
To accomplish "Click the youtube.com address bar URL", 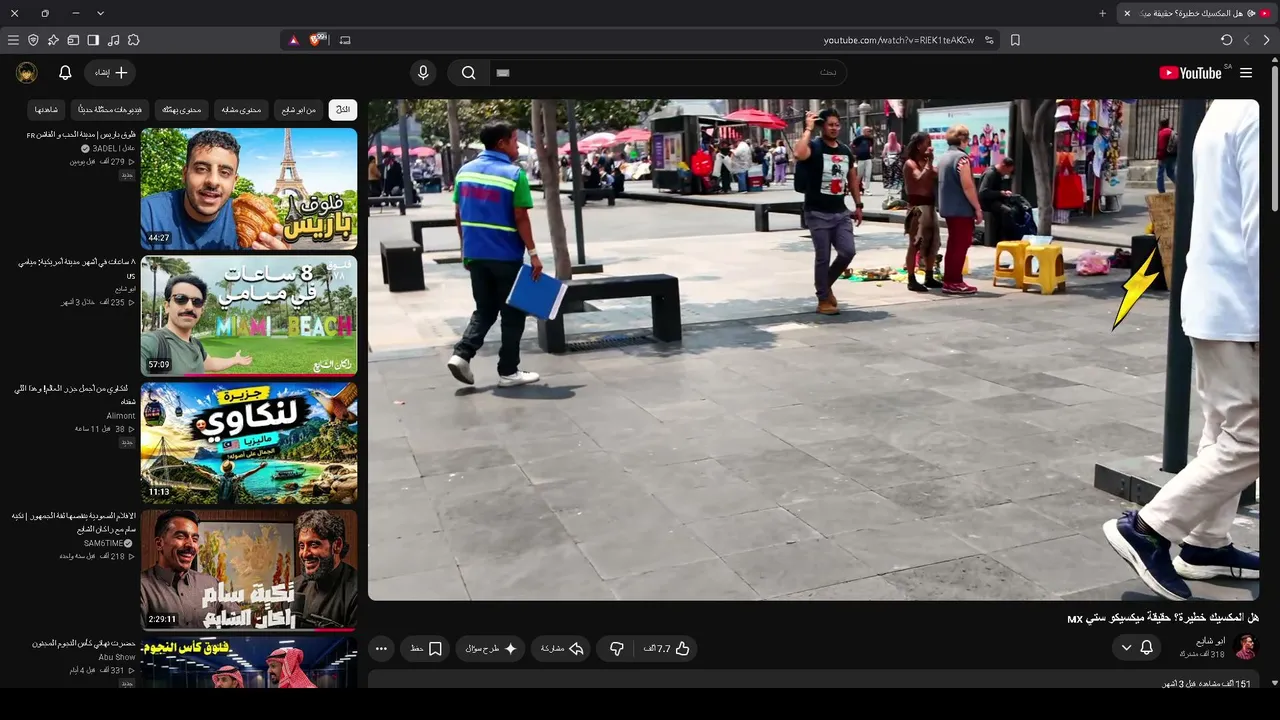I will coord(898,40).
